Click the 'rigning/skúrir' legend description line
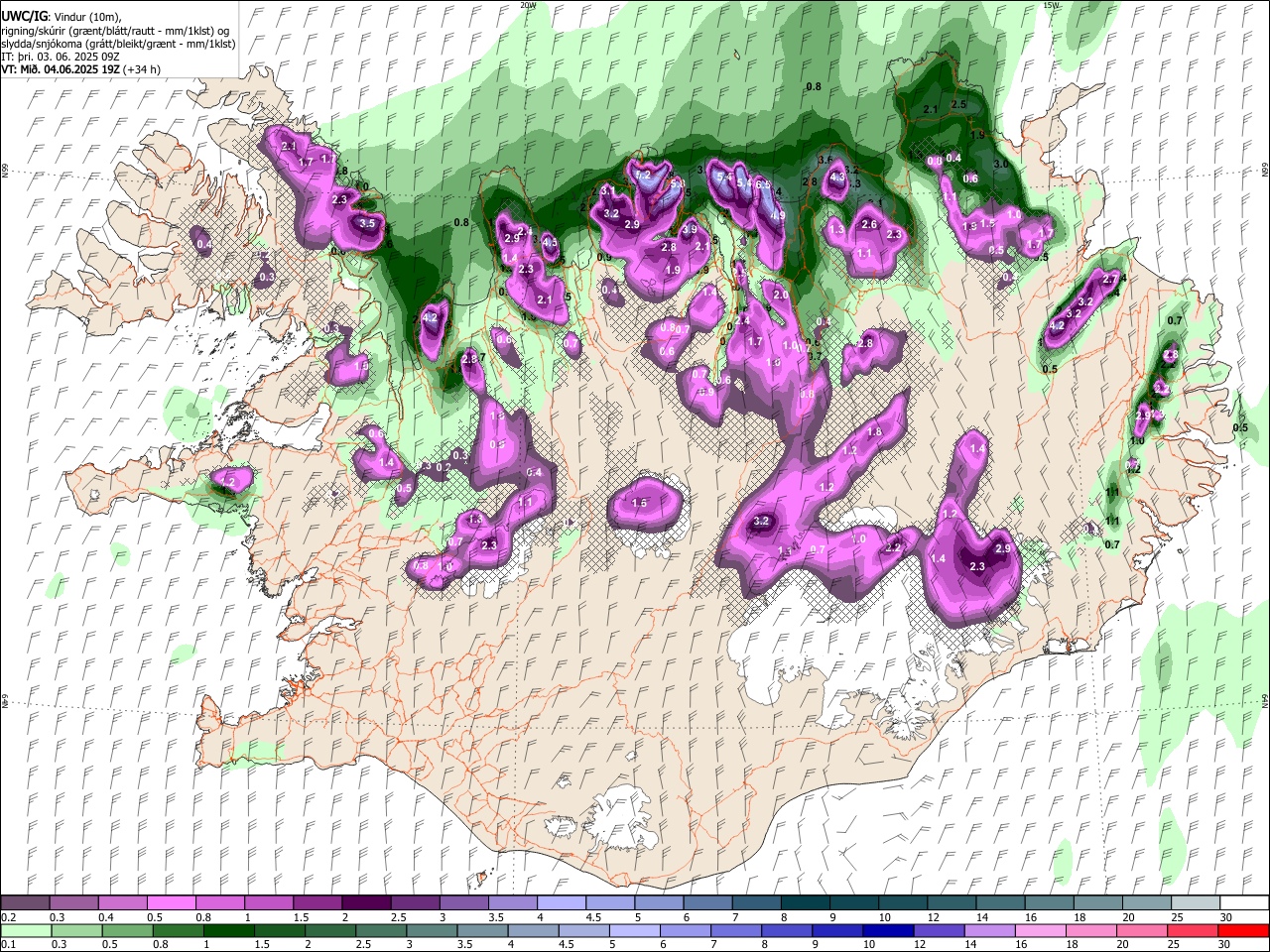This screenshot has width=1270, height=952. [x=116, y=30]
